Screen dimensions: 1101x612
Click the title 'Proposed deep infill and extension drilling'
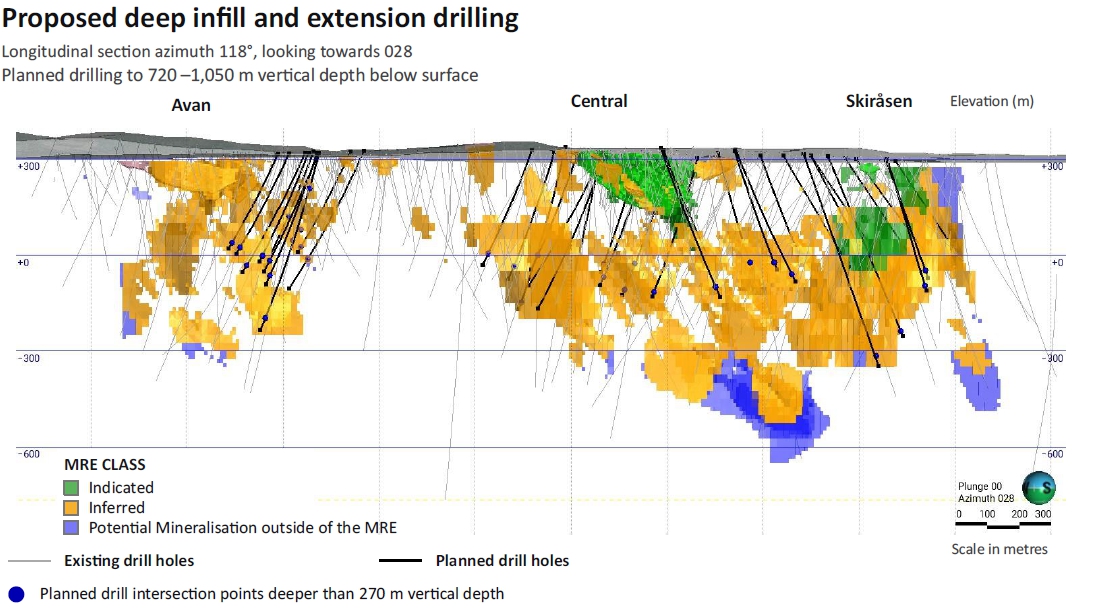(260, 18)
